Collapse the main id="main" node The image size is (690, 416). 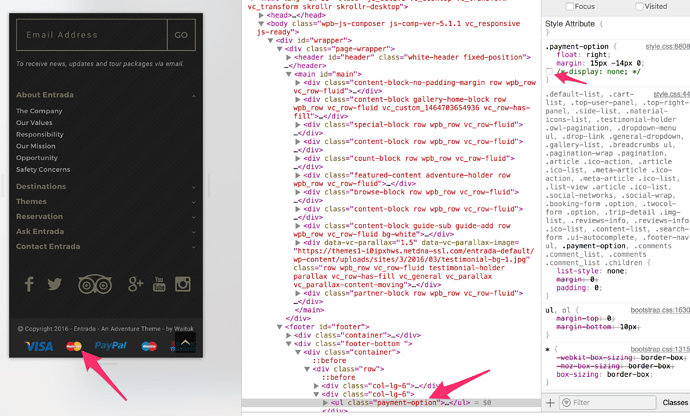(289, 74)
